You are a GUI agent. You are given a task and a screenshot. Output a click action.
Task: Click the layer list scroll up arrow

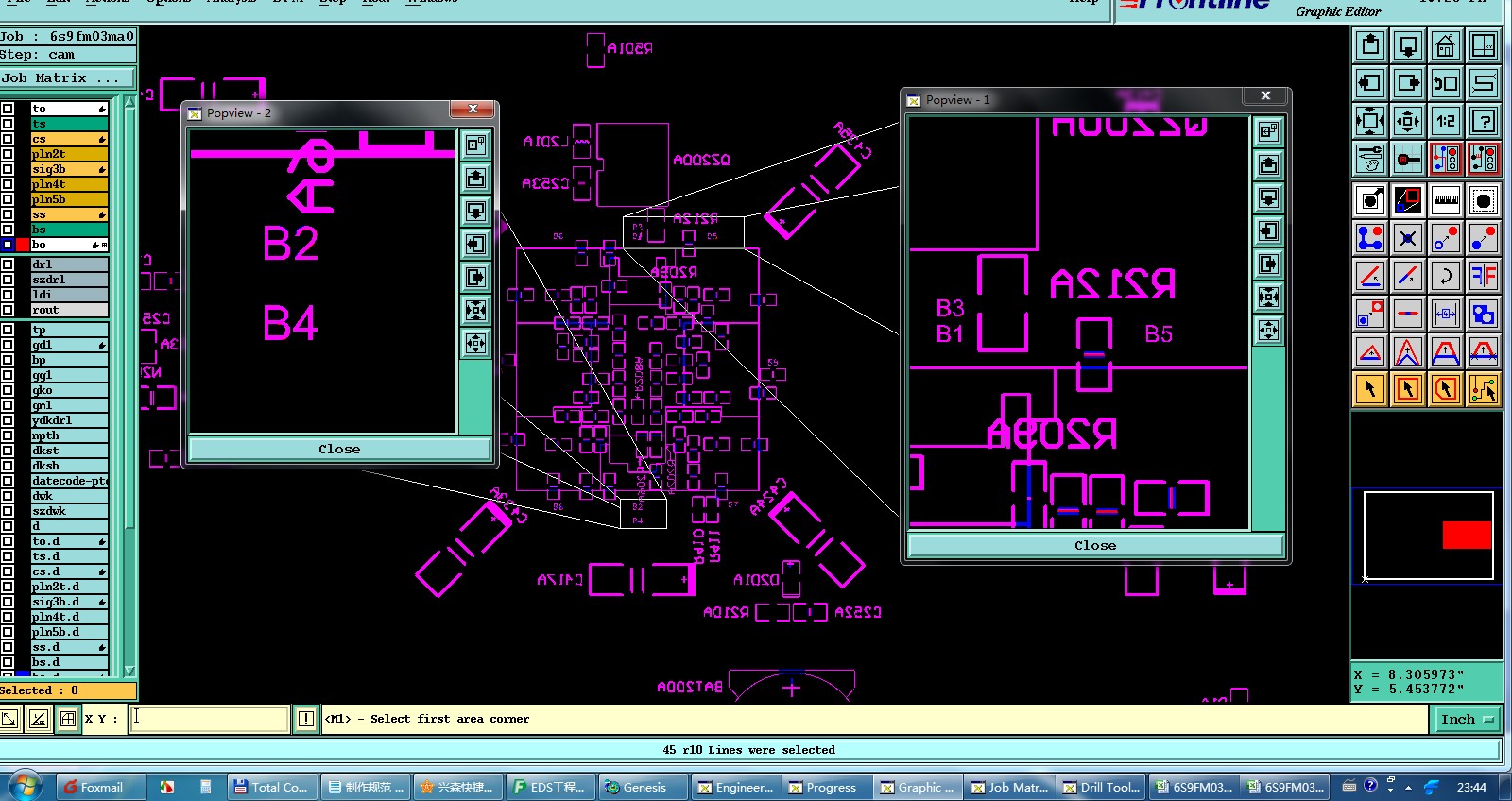click(130, 102)
